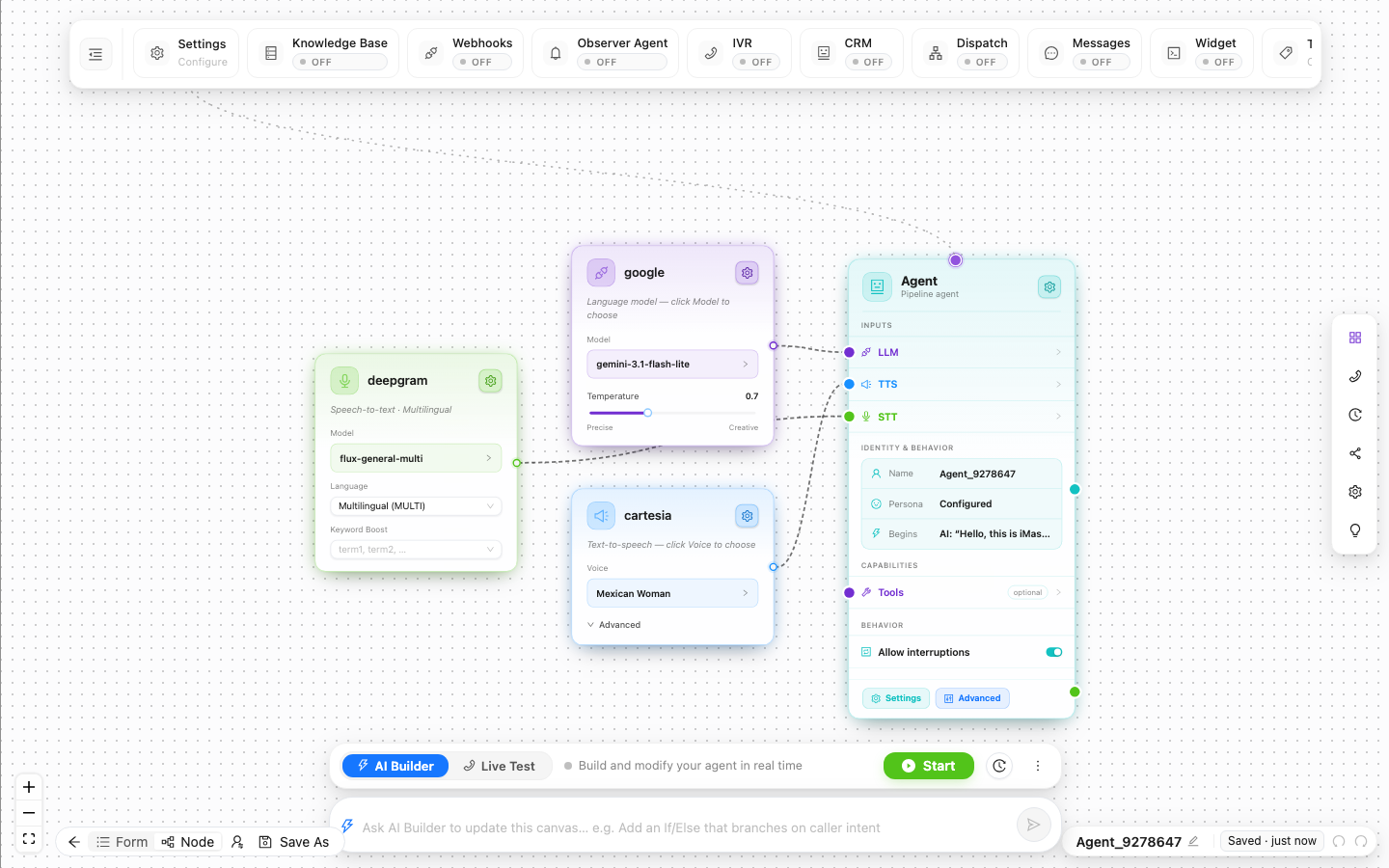Click the green Start button
Viewport: 1389px width, 868px height.
pos(929,766)
